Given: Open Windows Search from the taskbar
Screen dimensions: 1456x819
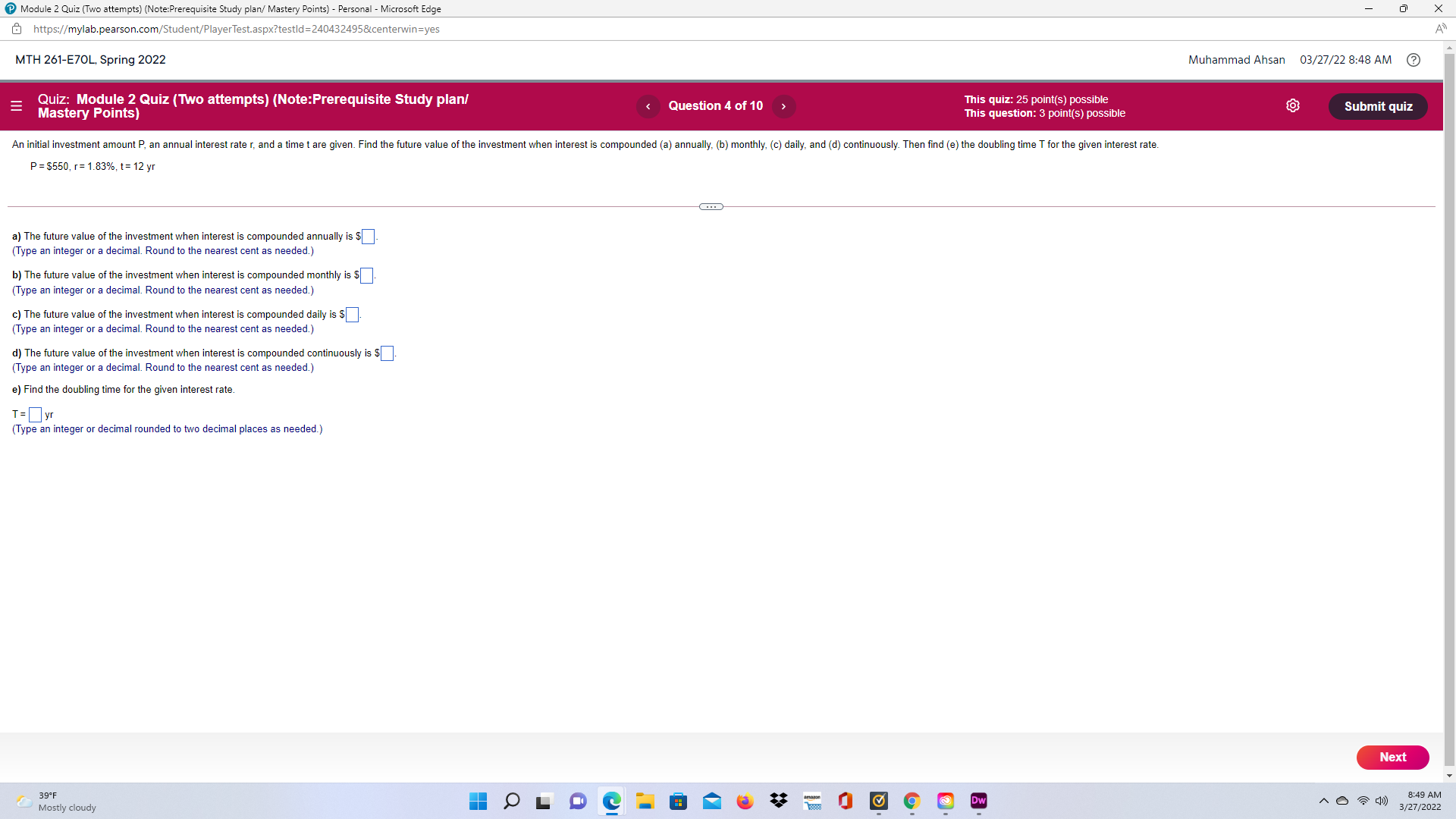Looking at the screenshot, I should (x=512, y=802).
